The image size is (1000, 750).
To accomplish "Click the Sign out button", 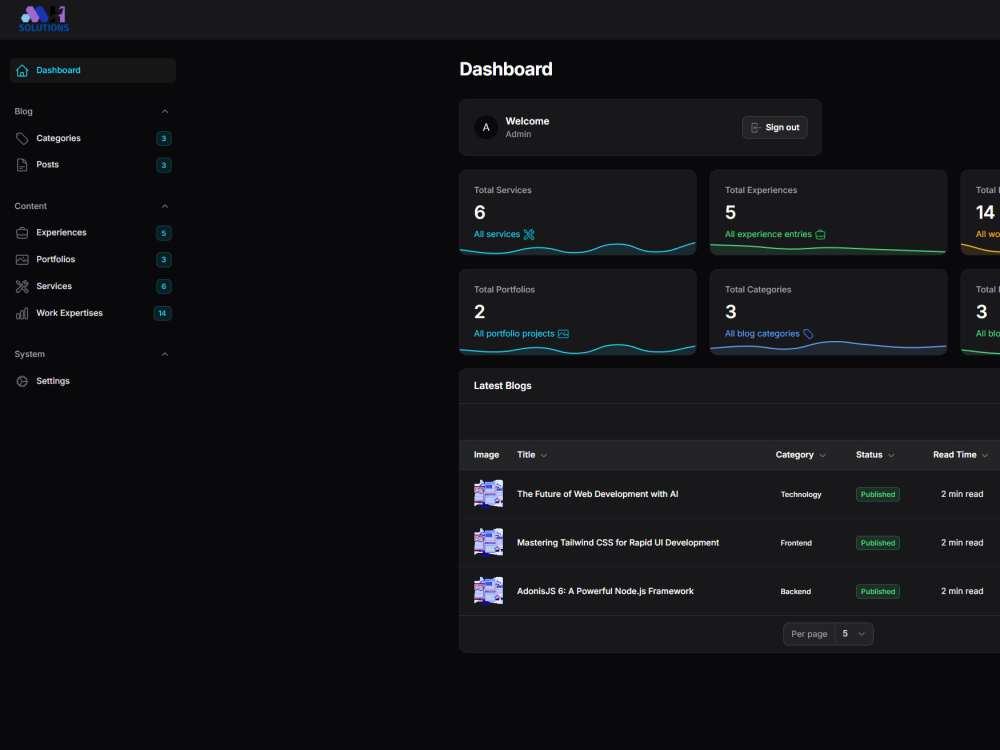I will 775,128.
